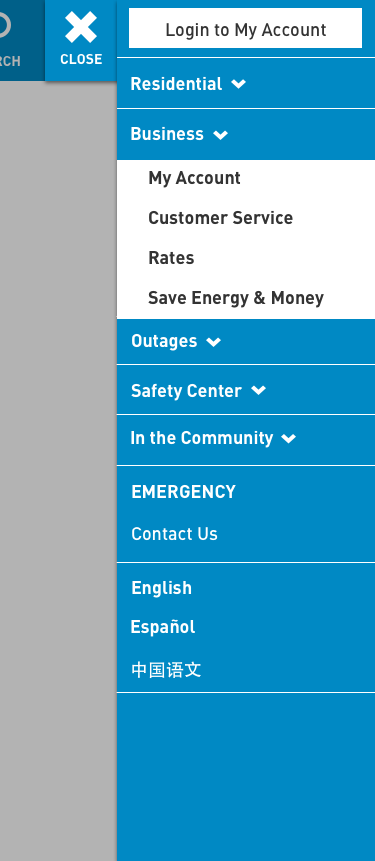Switch language to Español
Screen dimensions: 375x861
(x=163, y=627)
